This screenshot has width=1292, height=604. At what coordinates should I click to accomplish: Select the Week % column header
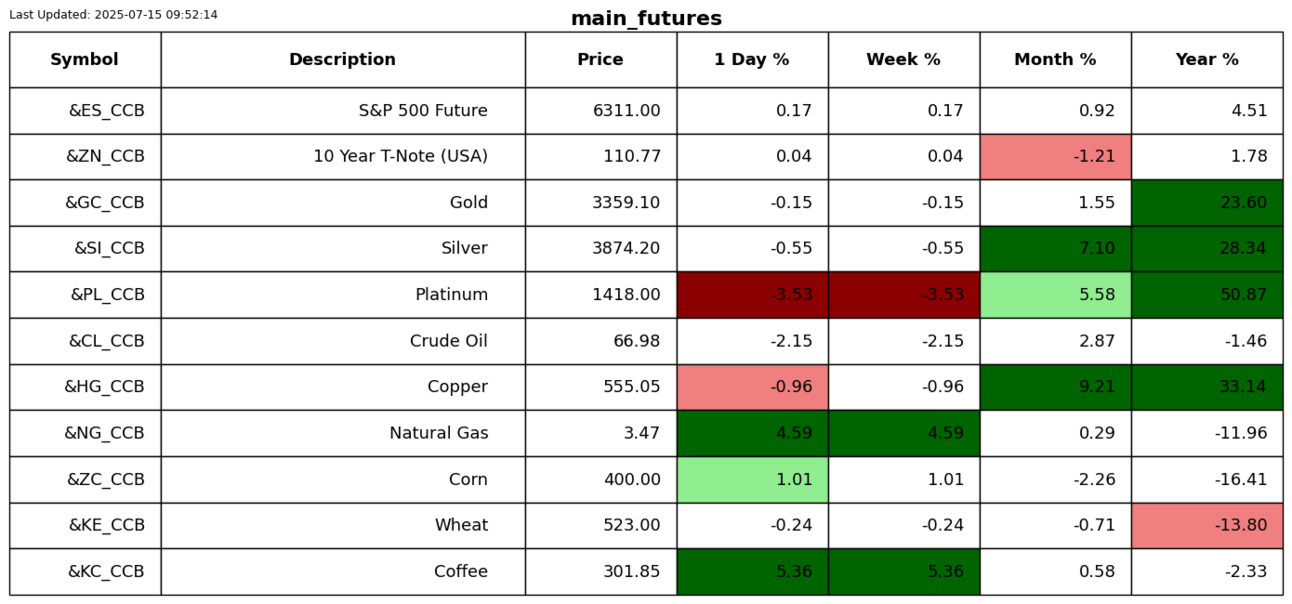coord(904,60)
